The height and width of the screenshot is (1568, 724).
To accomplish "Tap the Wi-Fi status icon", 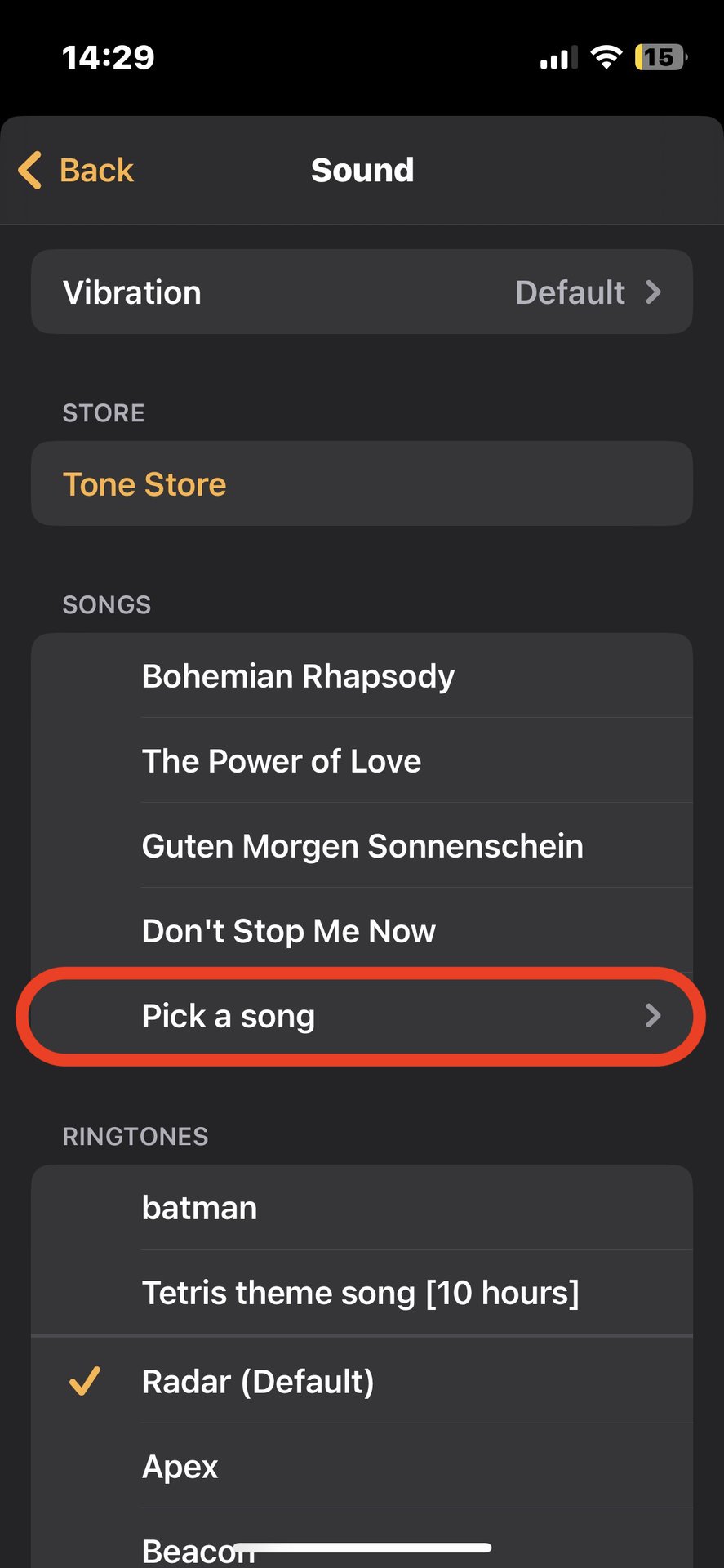I will pyautogui.click(x=606, y=57).
